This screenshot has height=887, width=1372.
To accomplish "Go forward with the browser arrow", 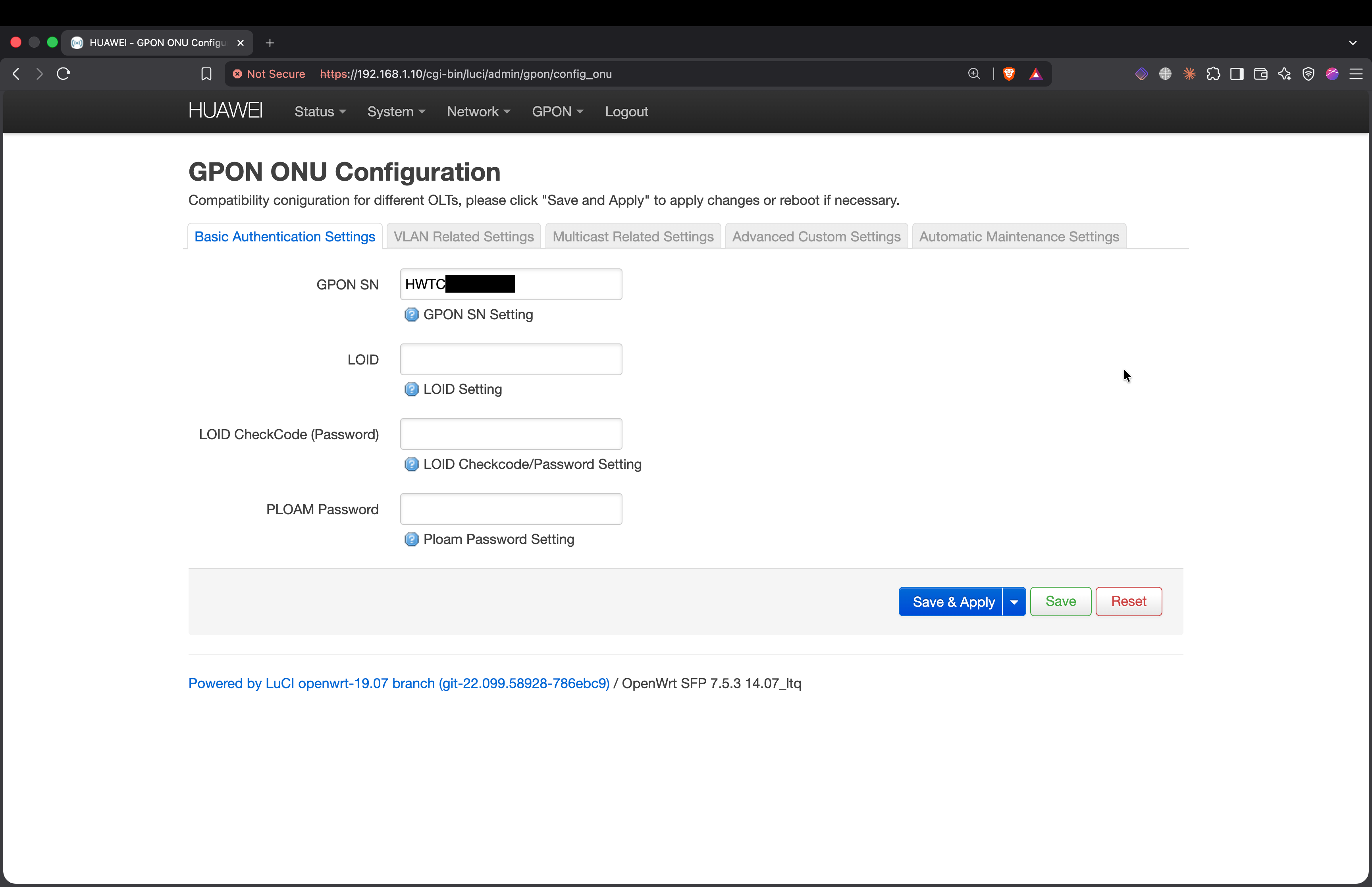I will 39,74.
